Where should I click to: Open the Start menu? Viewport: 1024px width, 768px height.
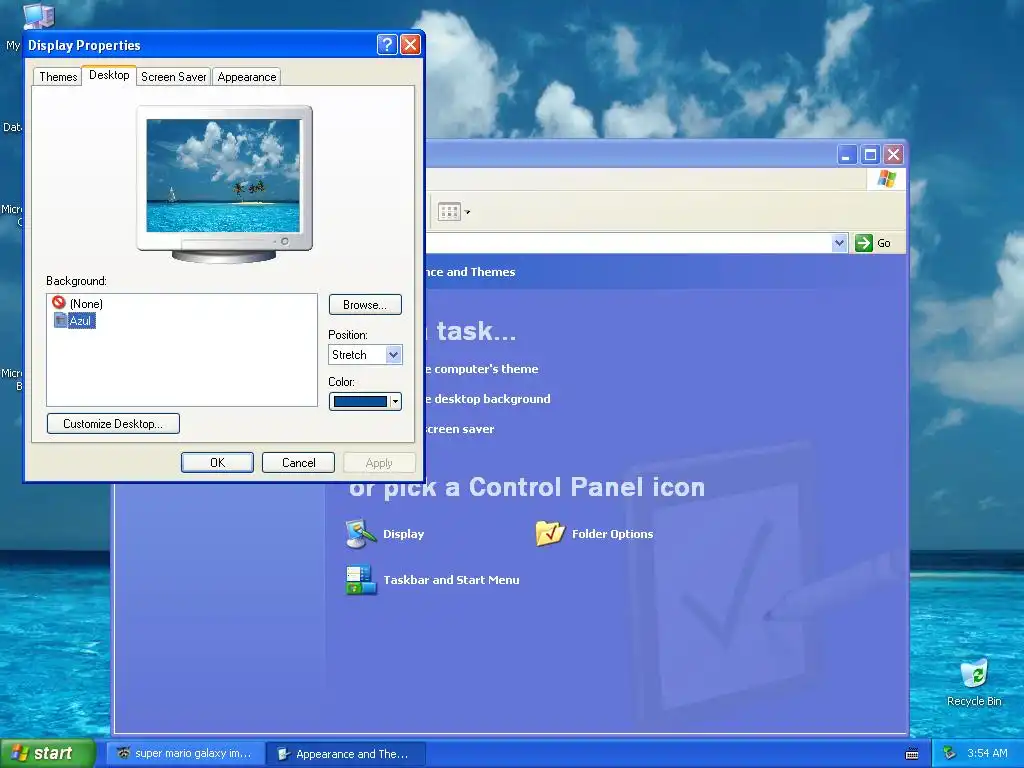(47, 753)
